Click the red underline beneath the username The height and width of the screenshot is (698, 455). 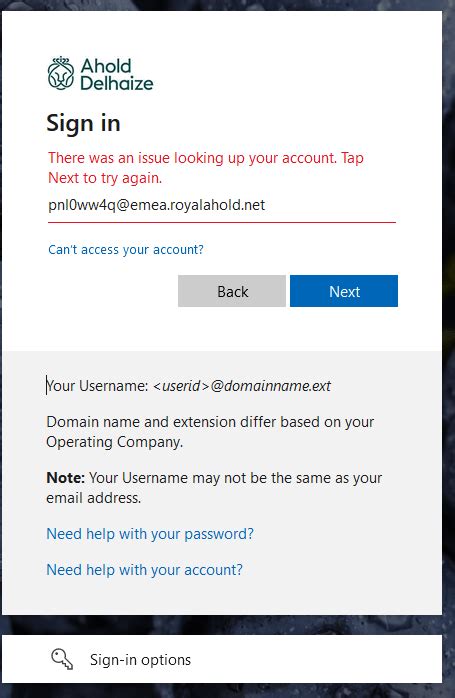[x=222, y=222]
